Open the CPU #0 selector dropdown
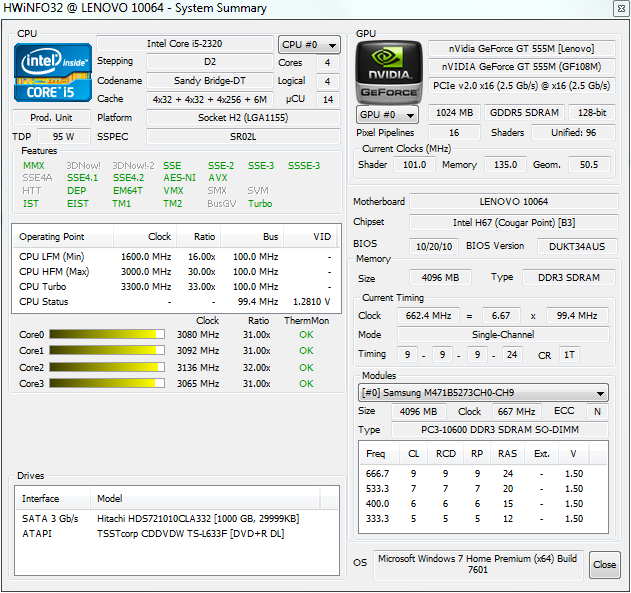The width and height of the screenshot is (631, 593). [309, 45]
